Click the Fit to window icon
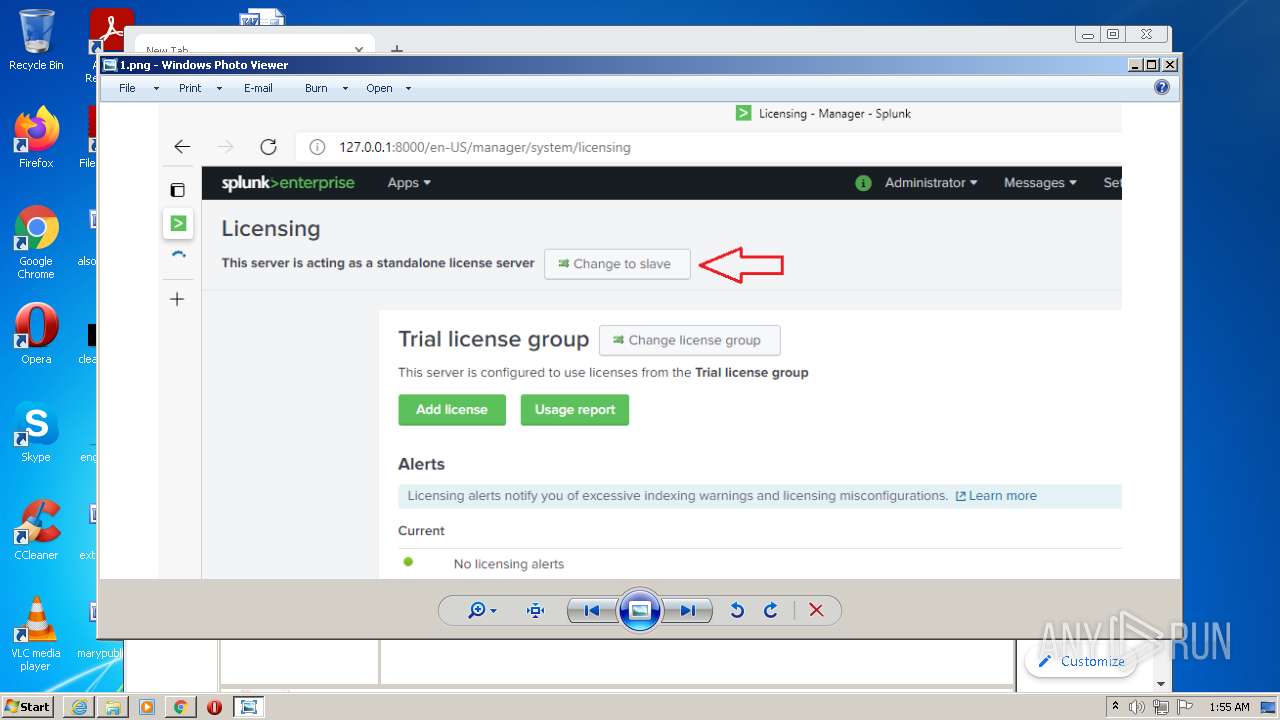The height and width of the screenshot is (720, 1280). click(x=535, y=610)
